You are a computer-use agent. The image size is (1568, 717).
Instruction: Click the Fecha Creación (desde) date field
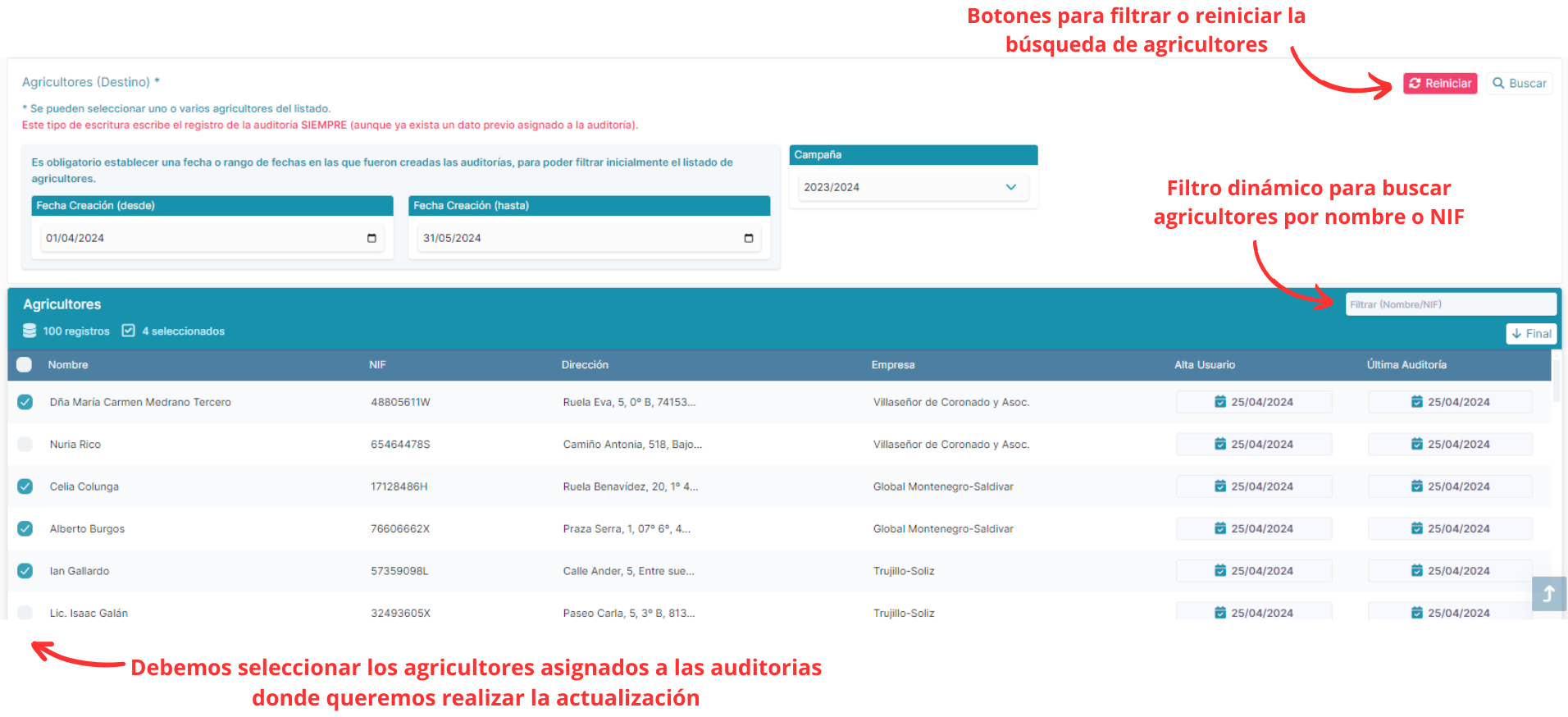pyautogui.click(x=197, y=238)
